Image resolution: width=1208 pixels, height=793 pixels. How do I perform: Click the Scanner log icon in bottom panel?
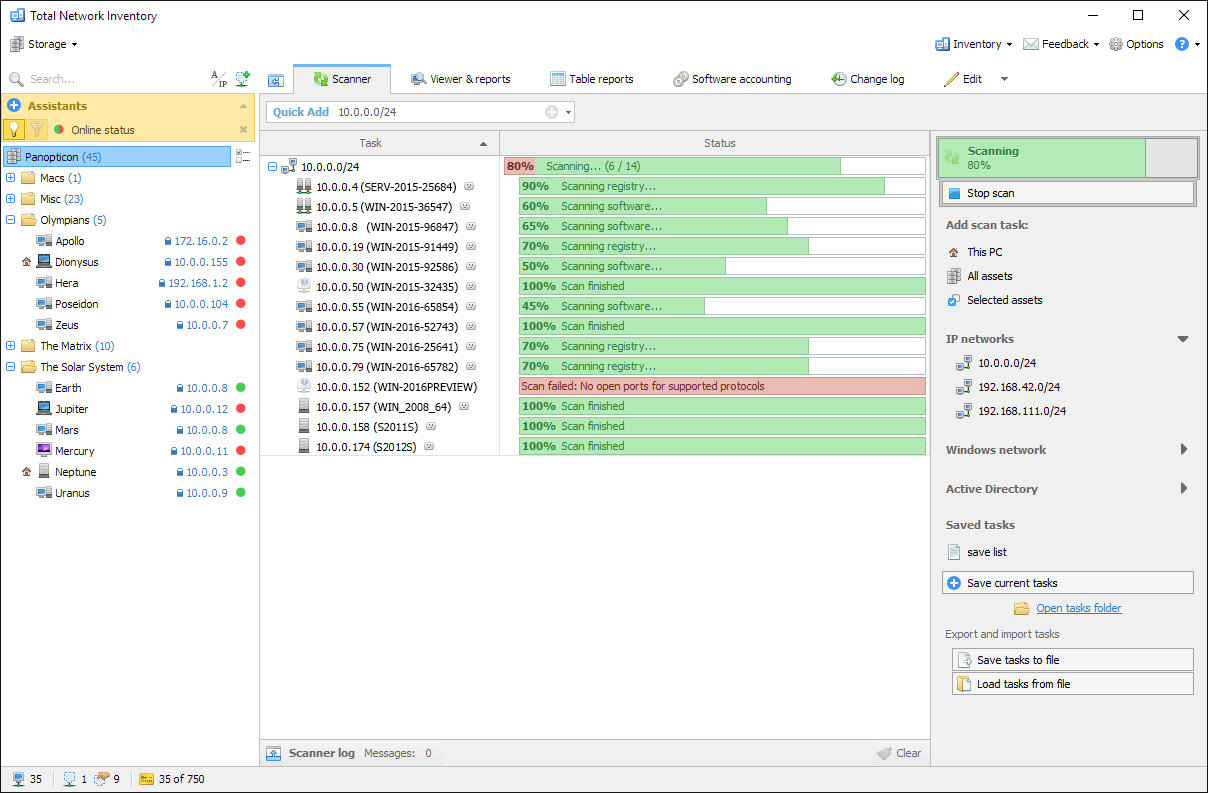click(273, 752)
